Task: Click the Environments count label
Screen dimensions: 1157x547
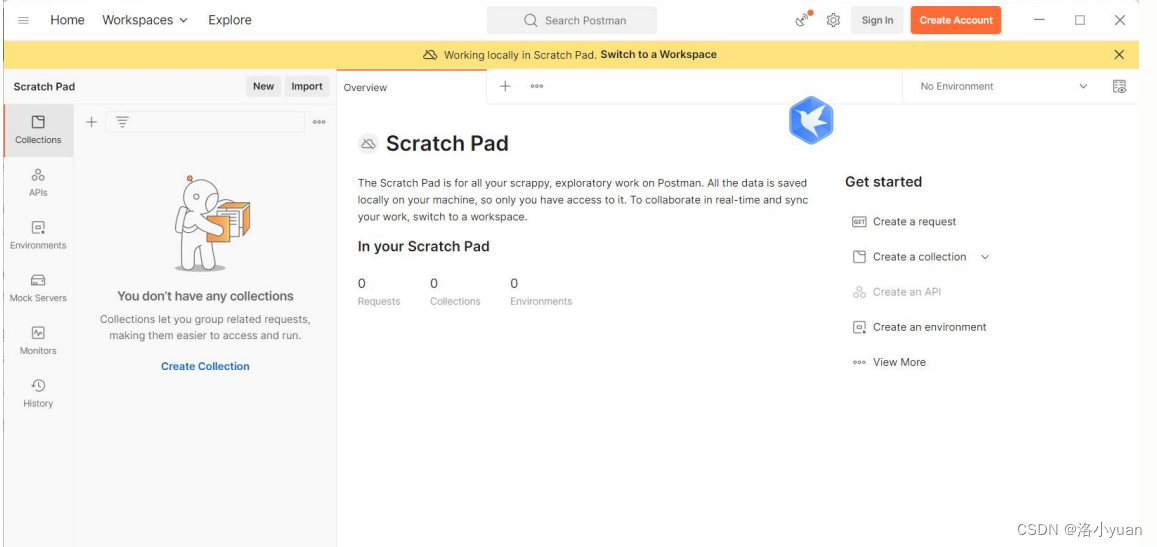Action: (541, 301)
